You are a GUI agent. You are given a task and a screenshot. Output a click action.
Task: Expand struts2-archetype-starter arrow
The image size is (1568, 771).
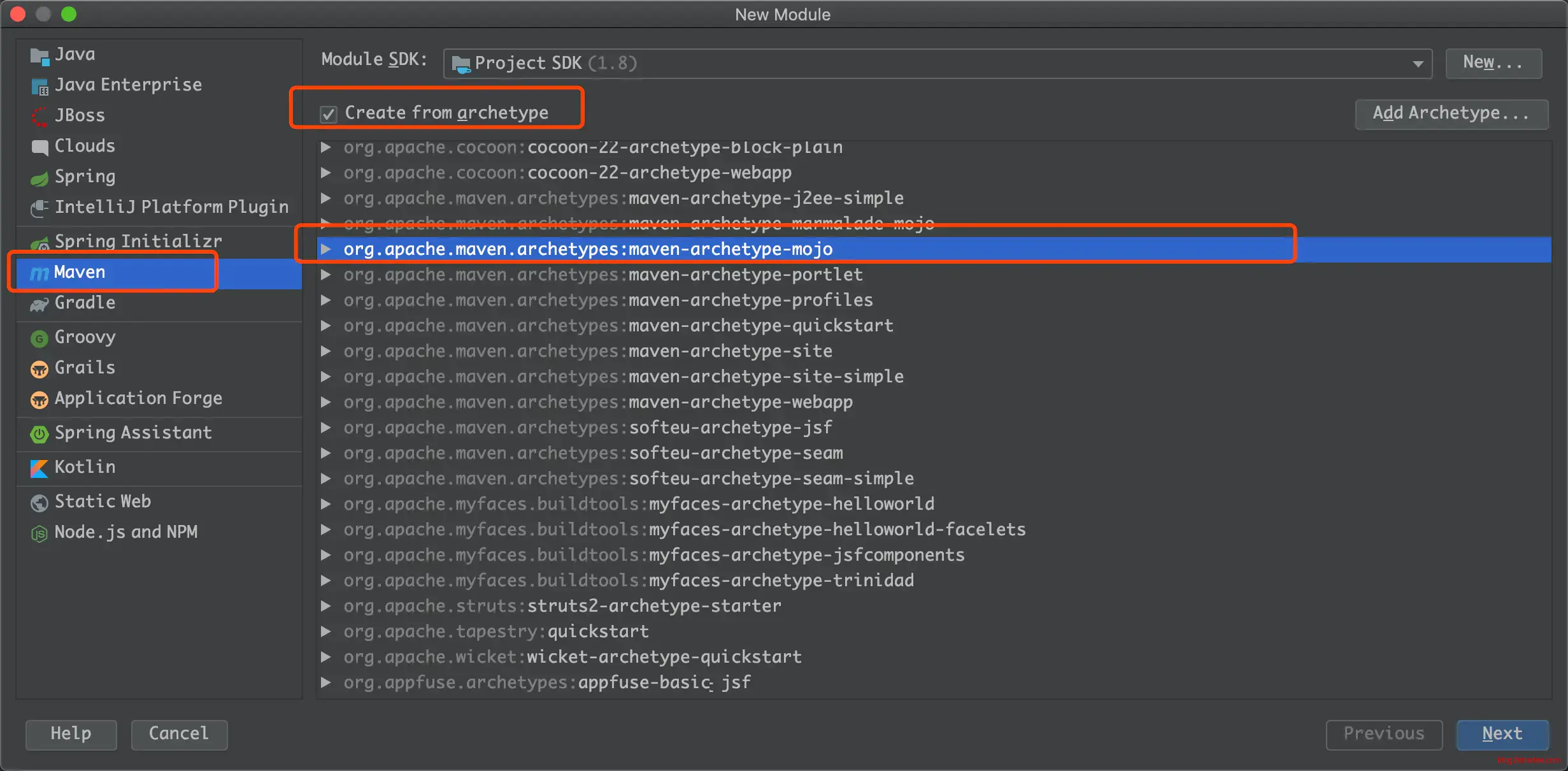click(325, 606)
